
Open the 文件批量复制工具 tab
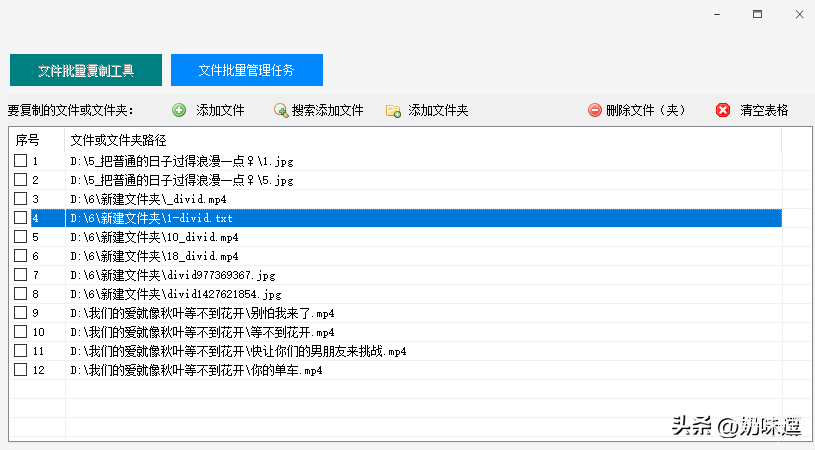point(86,70)
